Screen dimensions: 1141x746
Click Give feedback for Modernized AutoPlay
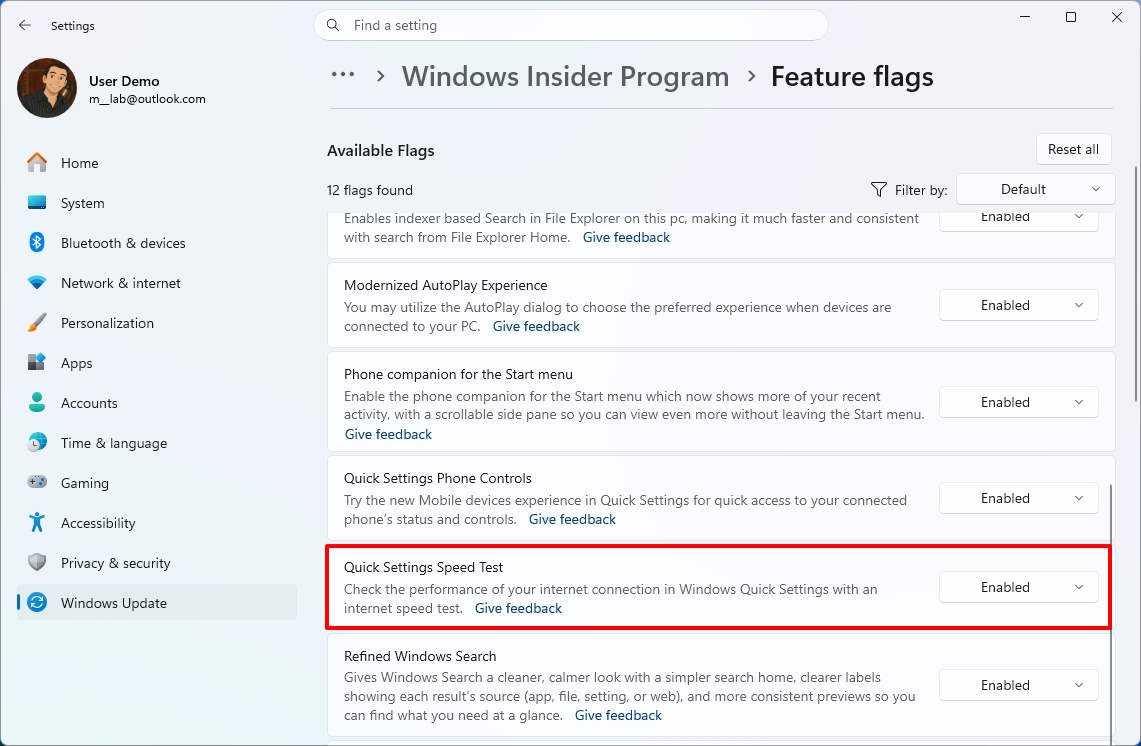(x=536, y=326)
